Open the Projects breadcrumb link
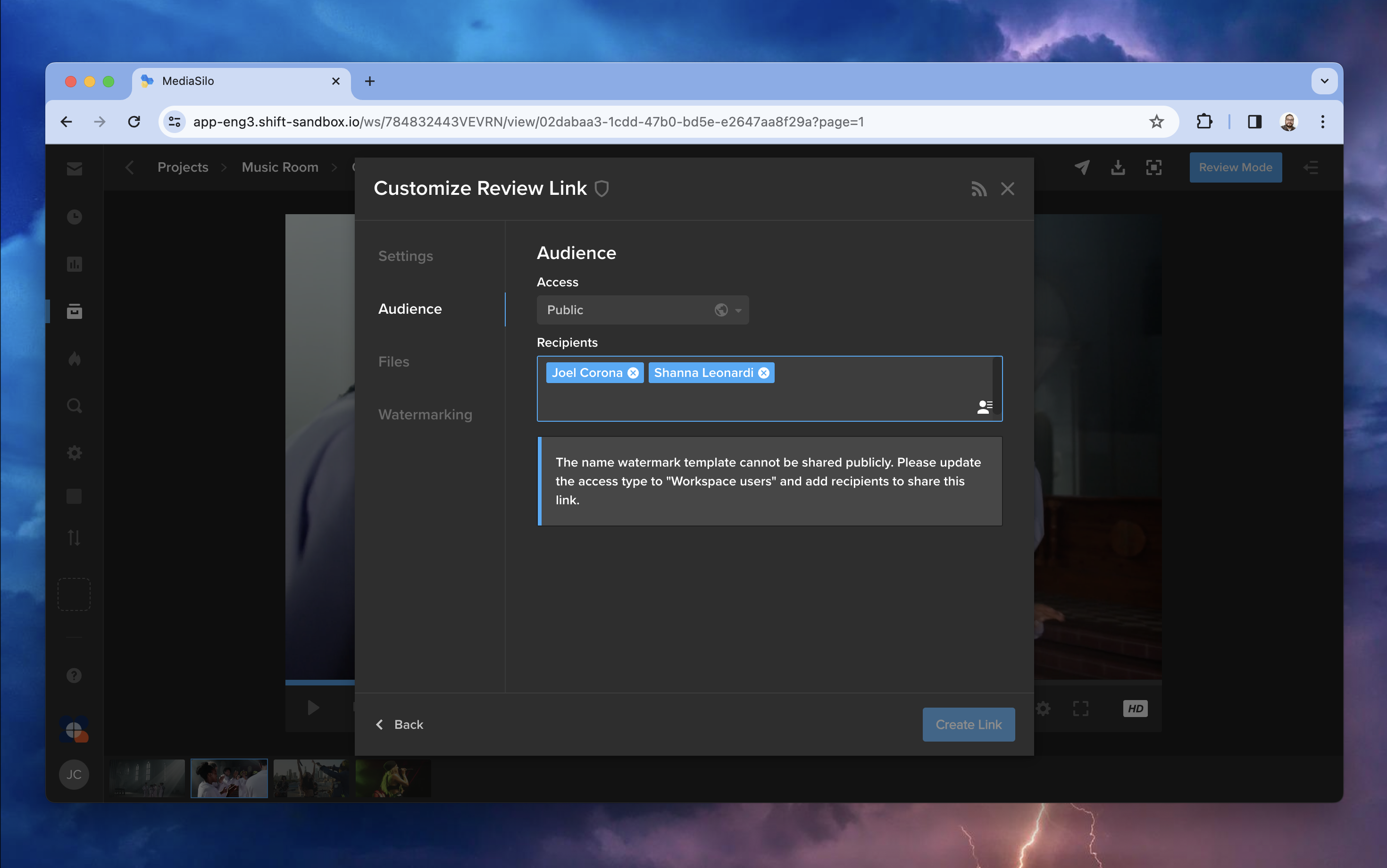1387x868 pixels. coord(183,167)
